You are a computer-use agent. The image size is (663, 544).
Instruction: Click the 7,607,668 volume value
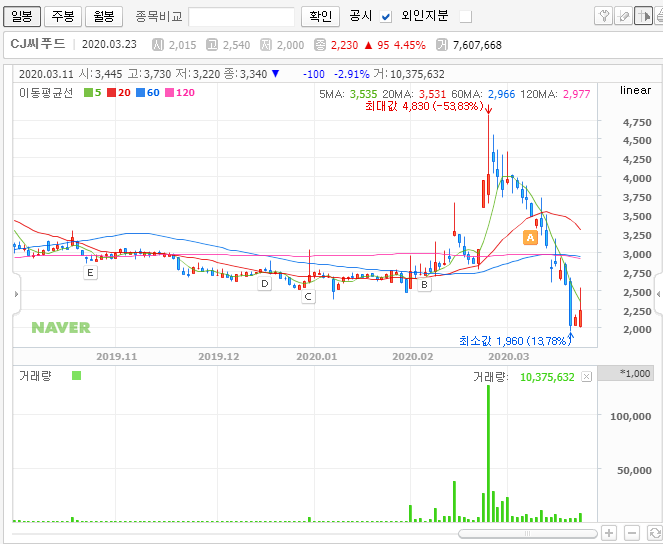[x=477, y=45]
